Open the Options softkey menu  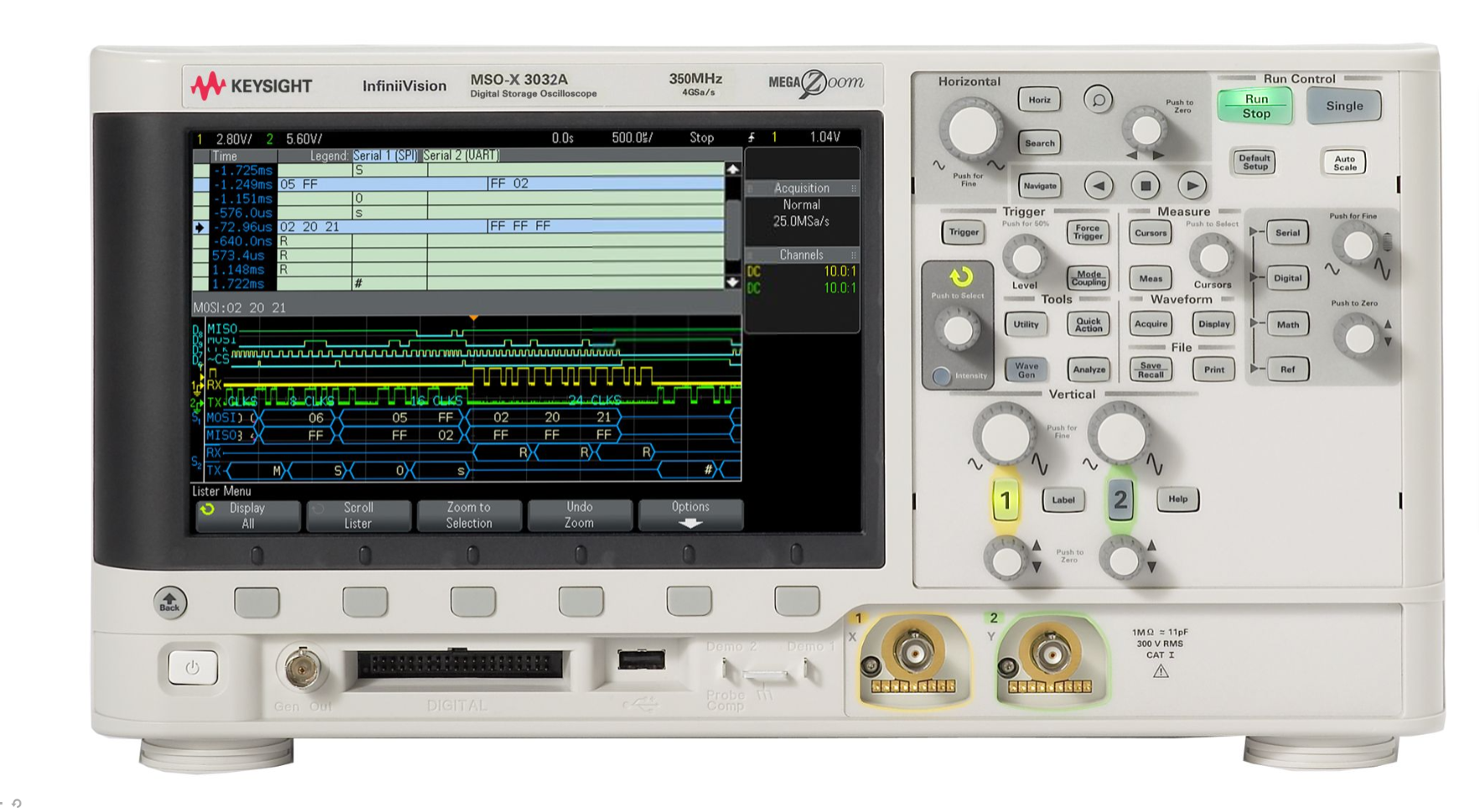[x=692, y=514]
